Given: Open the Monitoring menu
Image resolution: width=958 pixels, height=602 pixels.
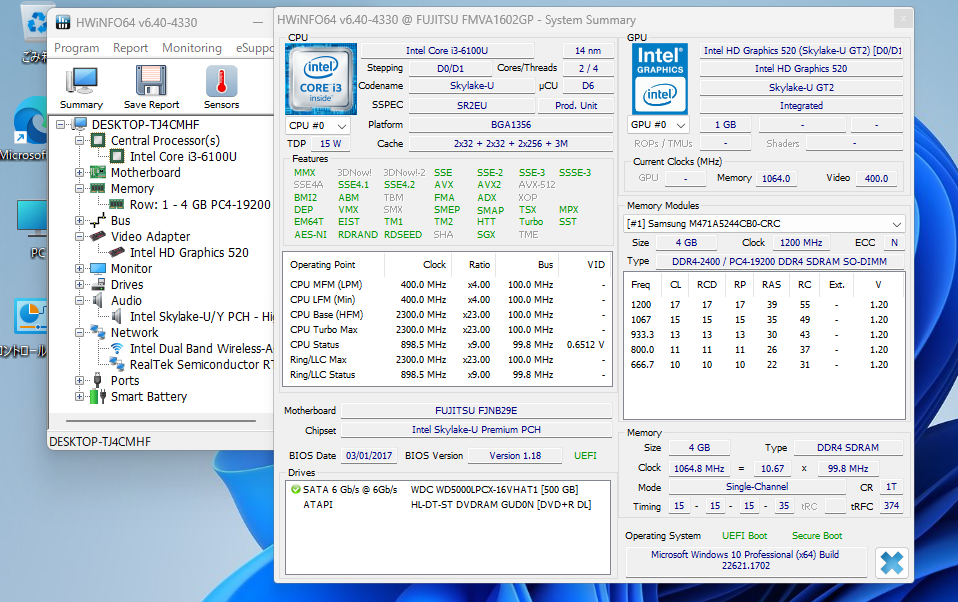Looking at the screenshot, I should (x=192, y=48).
